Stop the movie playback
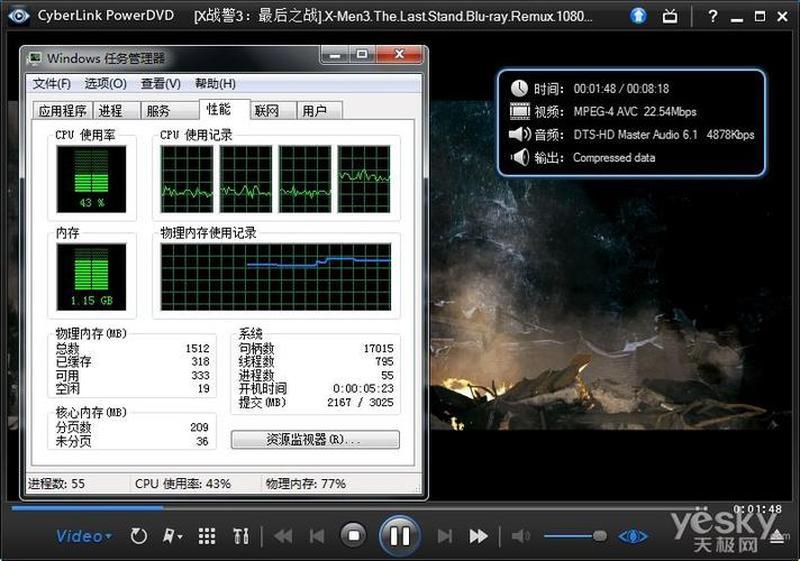Screen dimensions: 800x561 [x=354, y=536]
